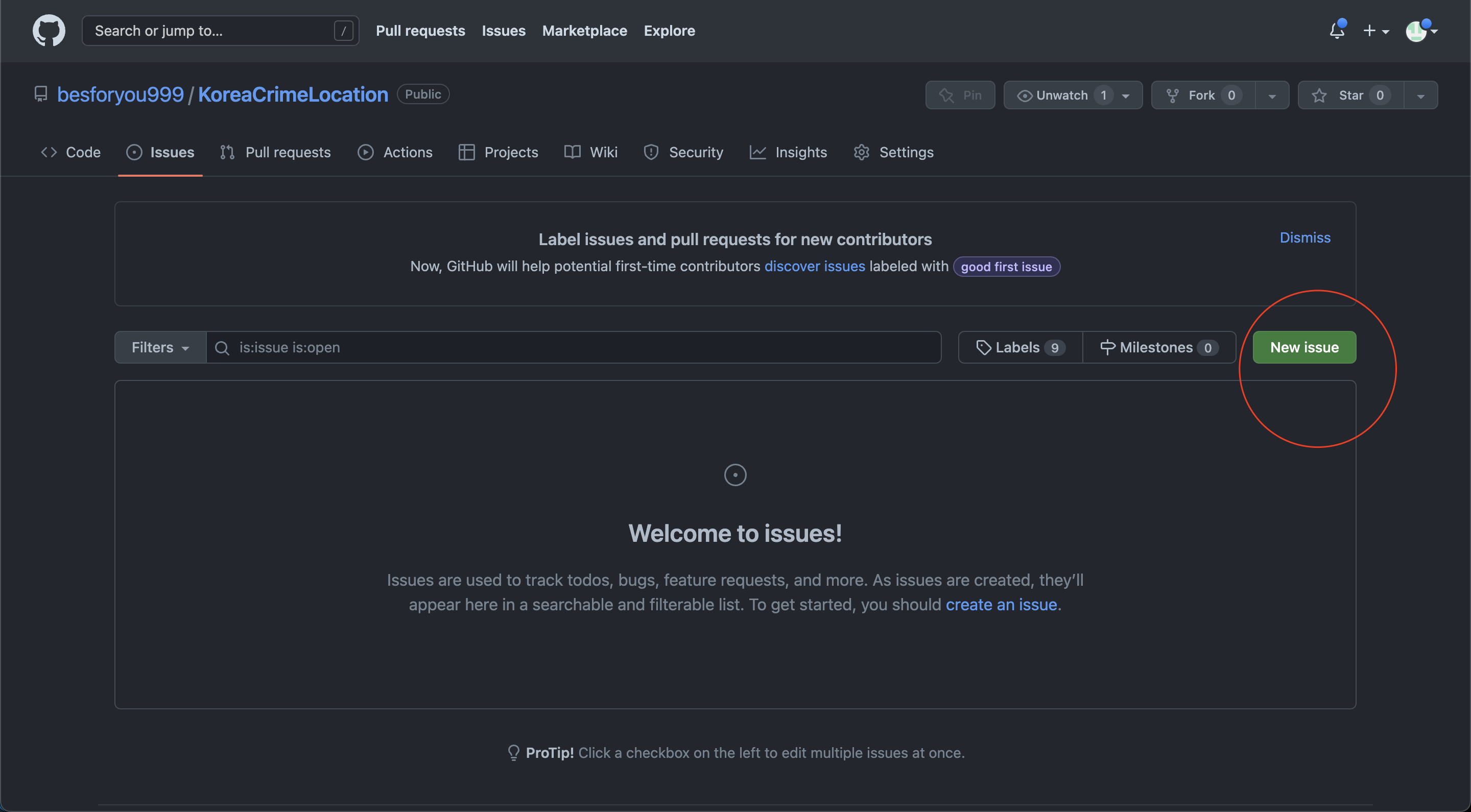The width and height of the screenshot is (1471, 812).
Task: Open the besforyou999 owner profile link
Action: pos(121,94)
